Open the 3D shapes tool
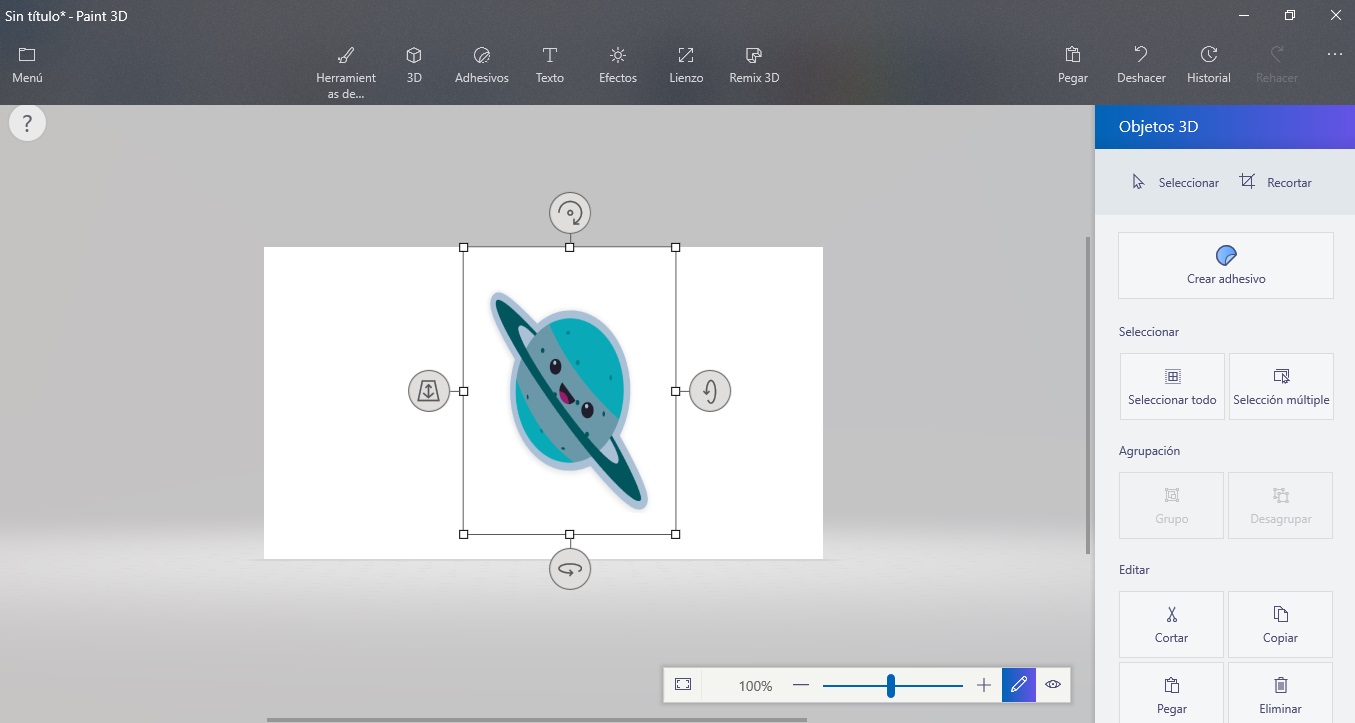This screenshot has height=723, width=1355. pos(413,64)
